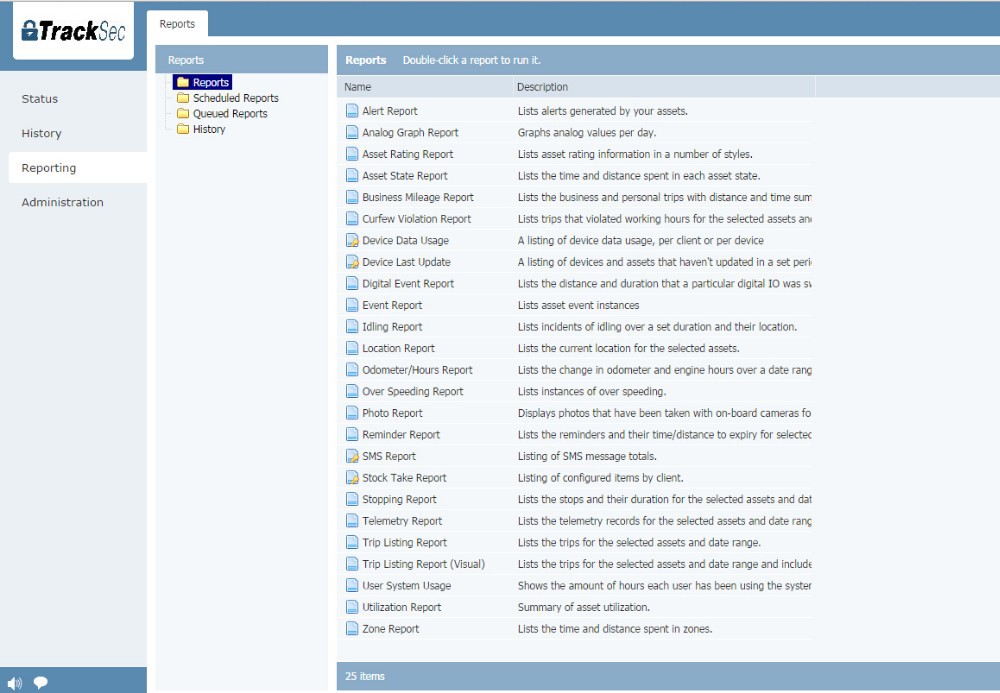
Task: Click the Device Data Usage report icon
Action: tap(351, 240)
